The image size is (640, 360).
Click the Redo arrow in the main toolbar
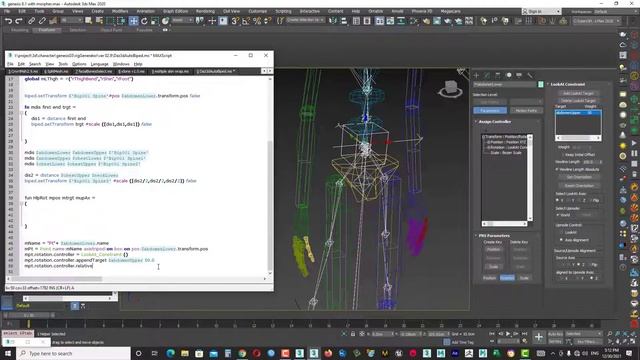[x=19, y=20]
